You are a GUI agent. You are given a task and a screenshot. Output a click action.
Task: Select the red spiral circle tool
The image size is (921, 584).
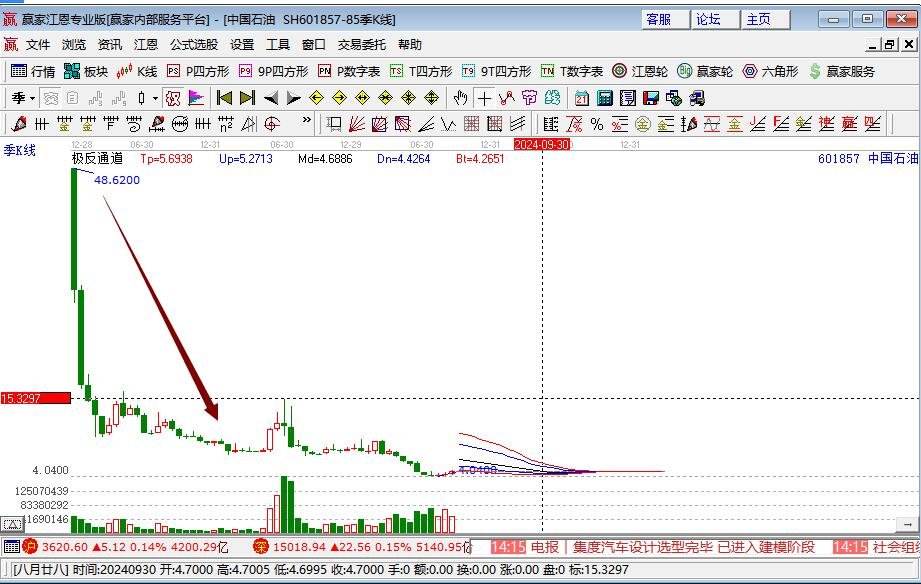pos(272,124)
